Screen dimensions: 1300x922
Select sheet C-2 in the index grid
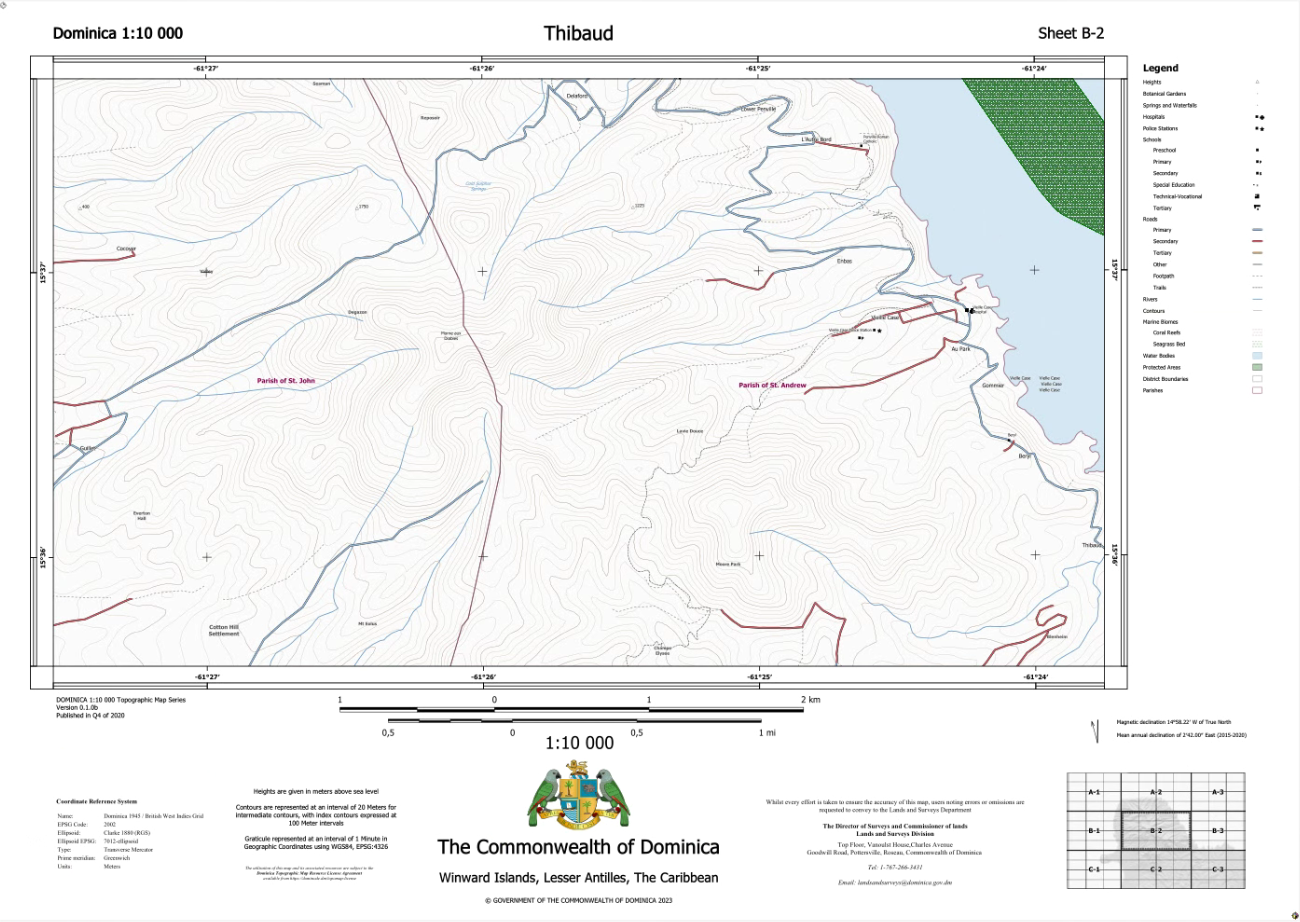[1156, 869]
